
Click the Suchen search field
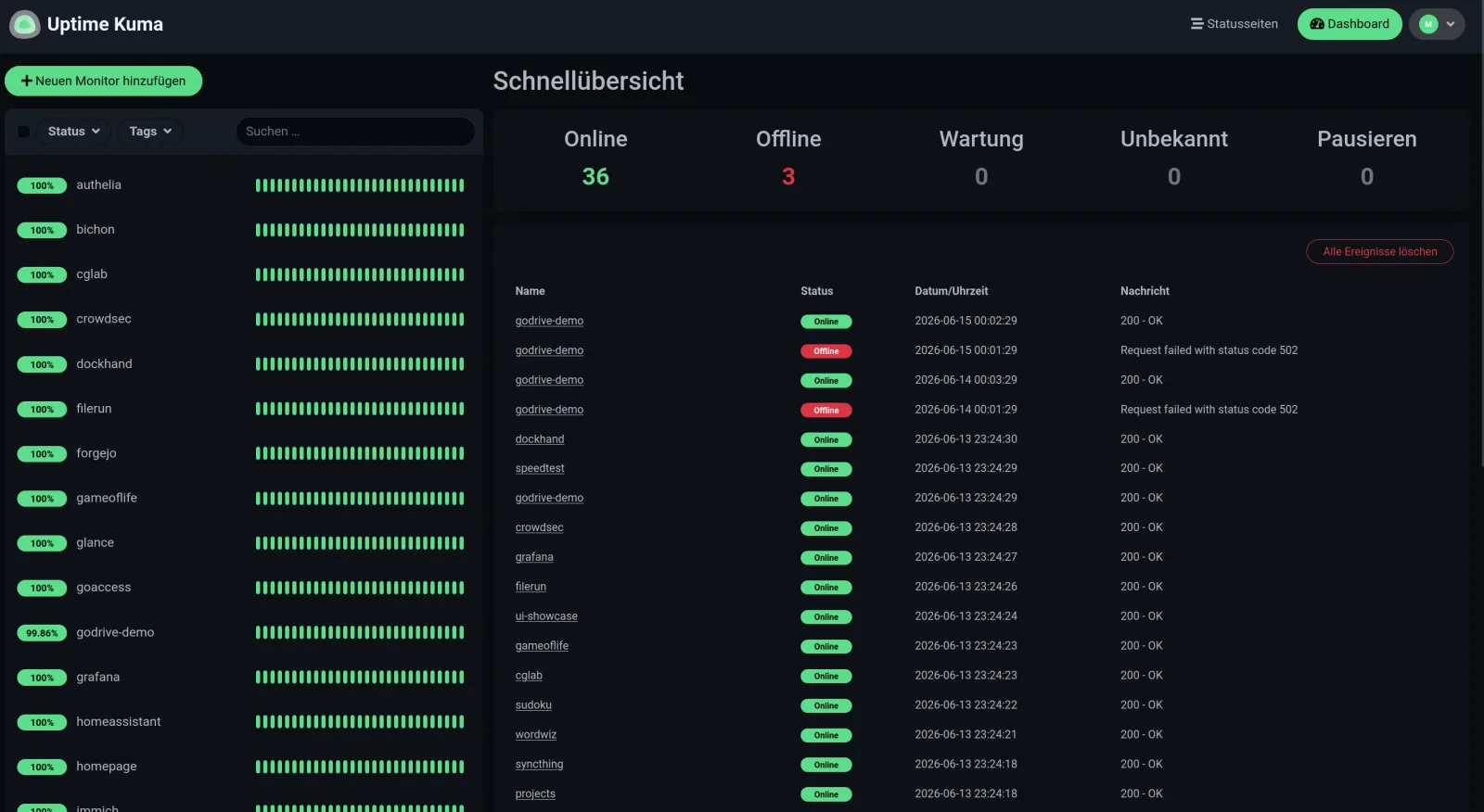[x=355, y=132]
